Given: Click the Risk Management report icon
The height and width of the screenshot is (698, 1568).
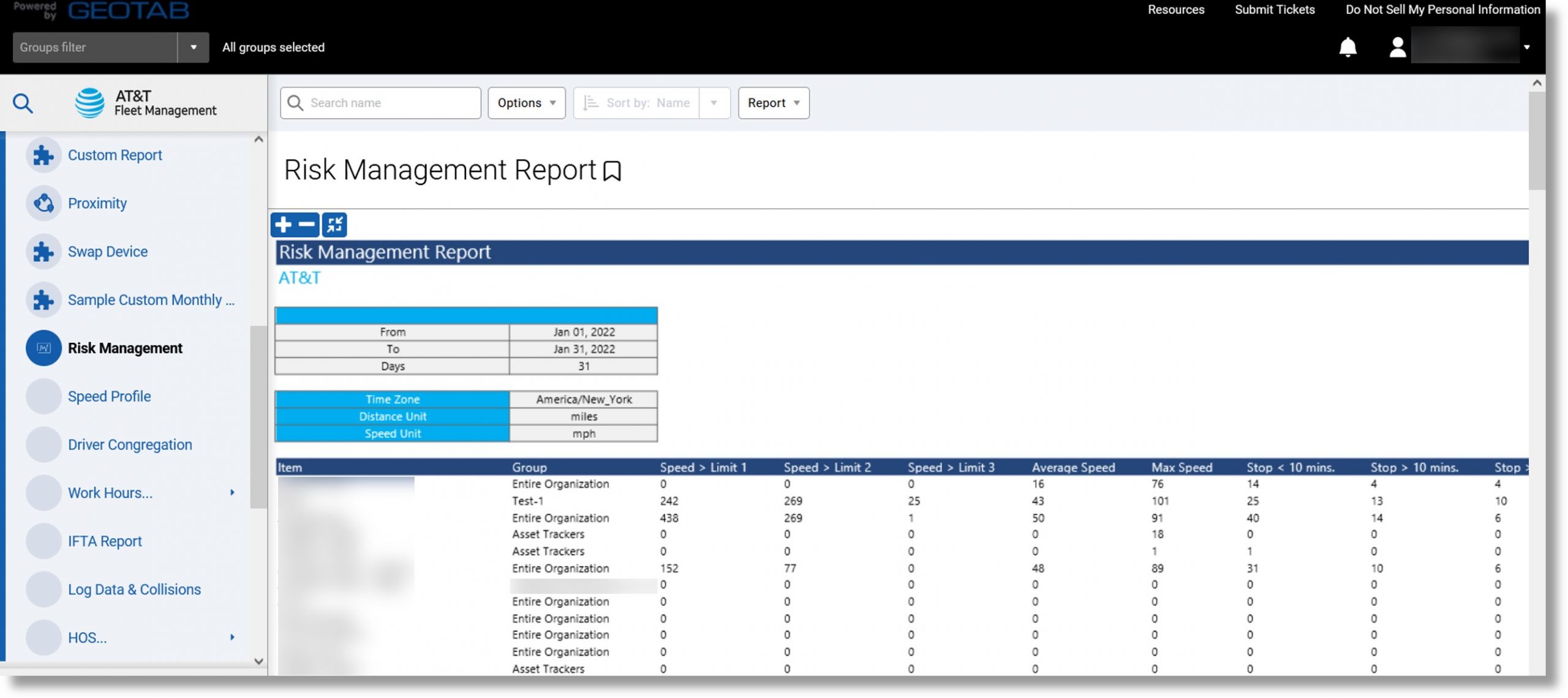Looking at the screenshot, I should point(43,348).
